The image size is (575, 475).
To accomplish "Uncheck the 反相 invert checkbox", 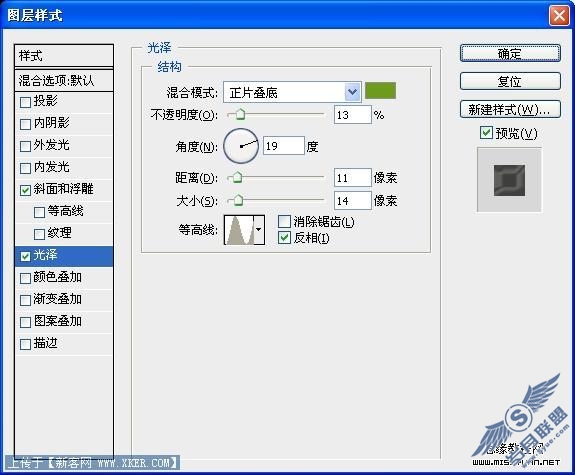I will tap(284, 238).
